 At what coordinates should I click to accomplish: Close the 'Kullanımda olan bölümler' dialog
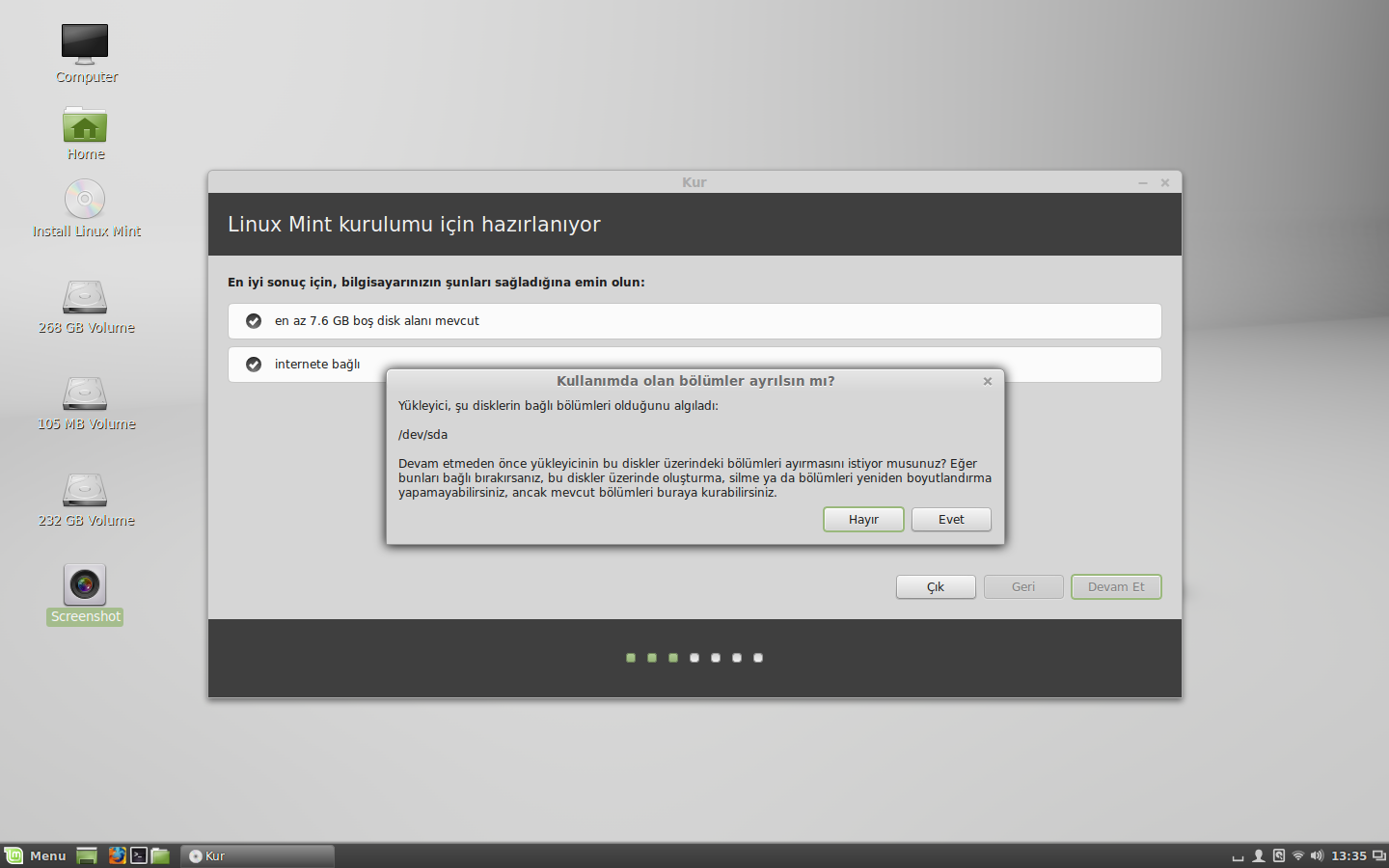coord(988,381)
